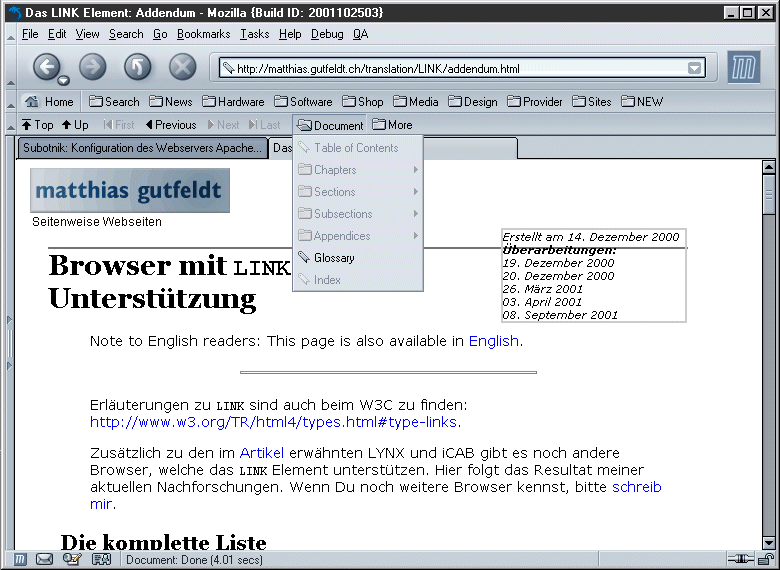Image resolution: width=780 pixels, height=570 pixels.
Task: Expand the Subsections submenu arrow
Action: click(x=416, y=214)
